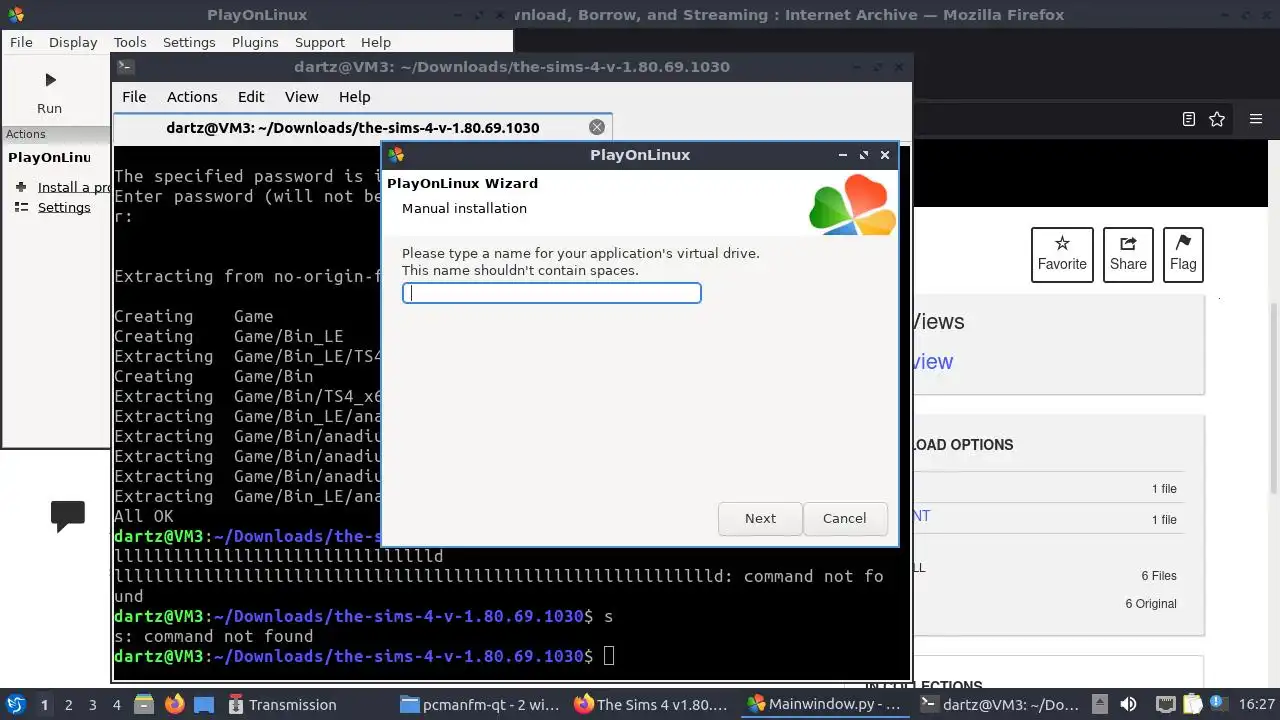
Task: Click the terminal window title bar icon
Action: click(125, 67)
